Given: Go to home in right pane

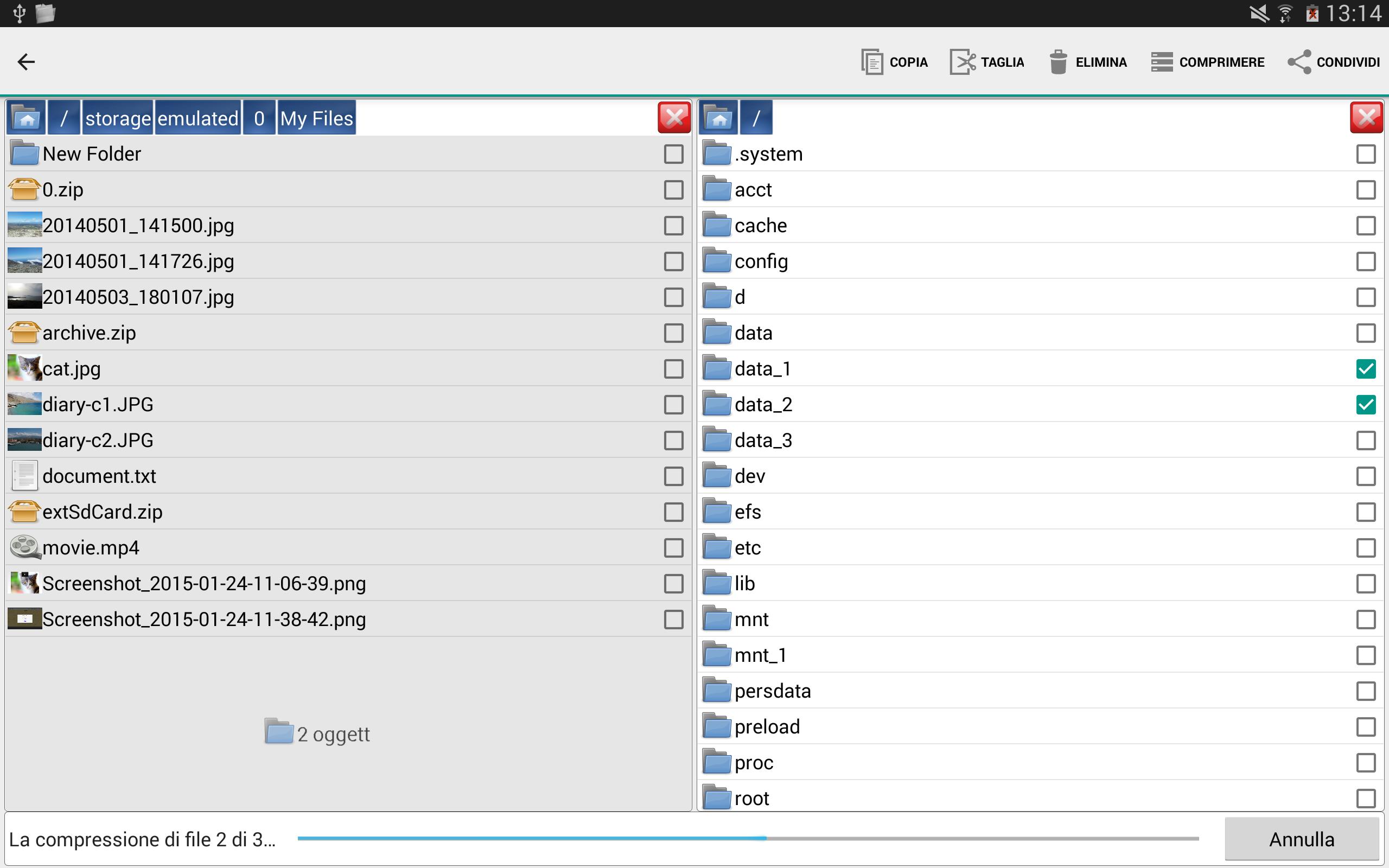Looking at the screenshot, I should click(x=718, y=118).
